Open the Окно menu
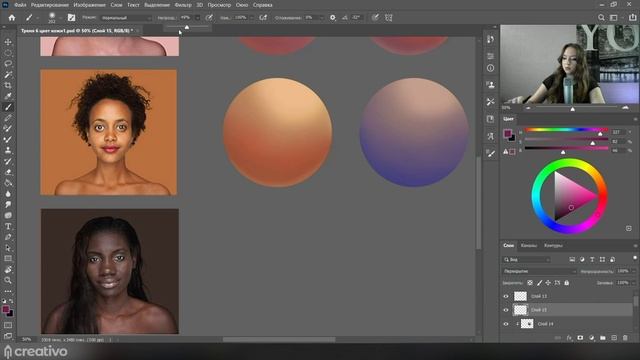640x360 pixels. pyautogui.click(x=242, y=5)
